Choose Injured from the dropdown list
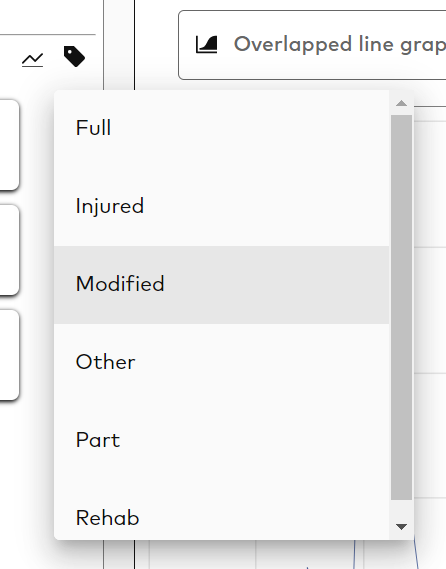 pyautogui.click(x=221, y=207)
